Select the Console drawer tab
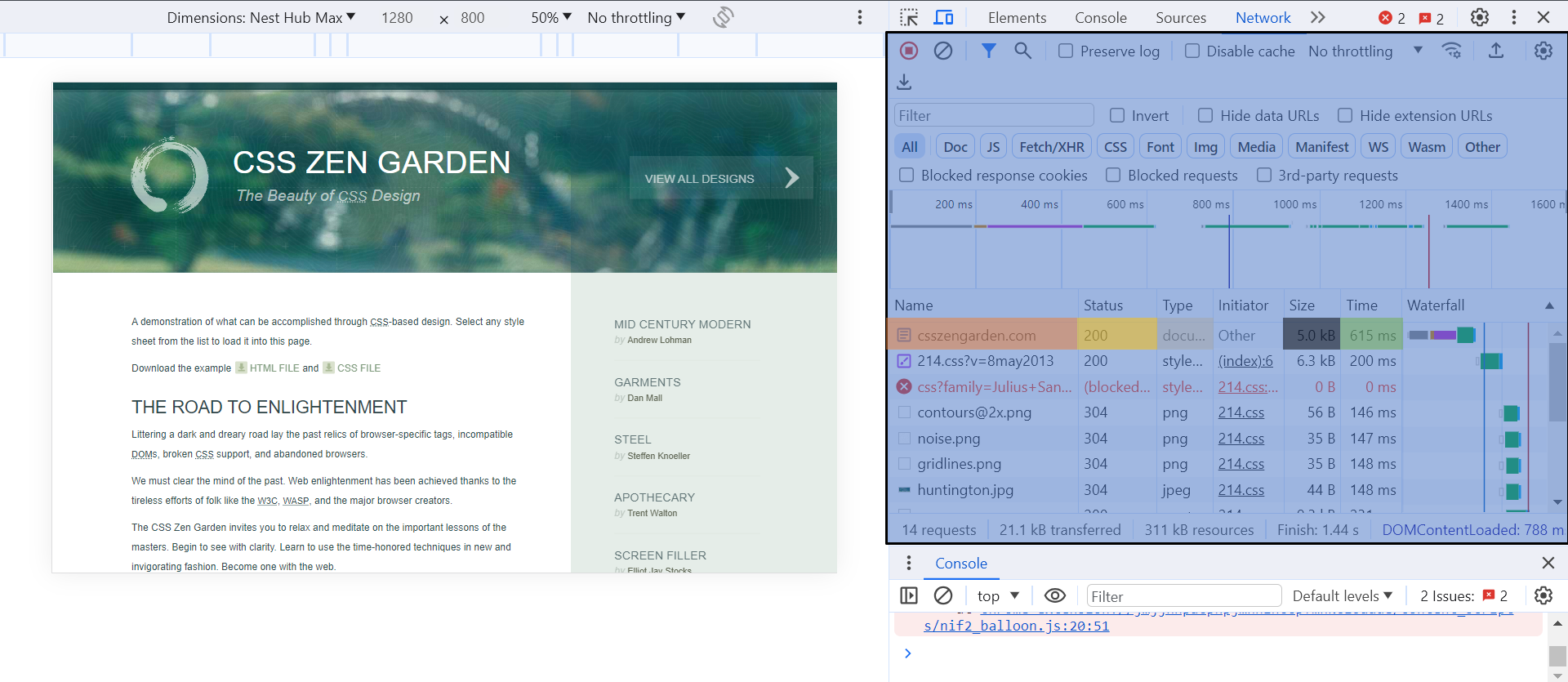Viewport: 1568px width, 682px height. [x=961, y=563]
